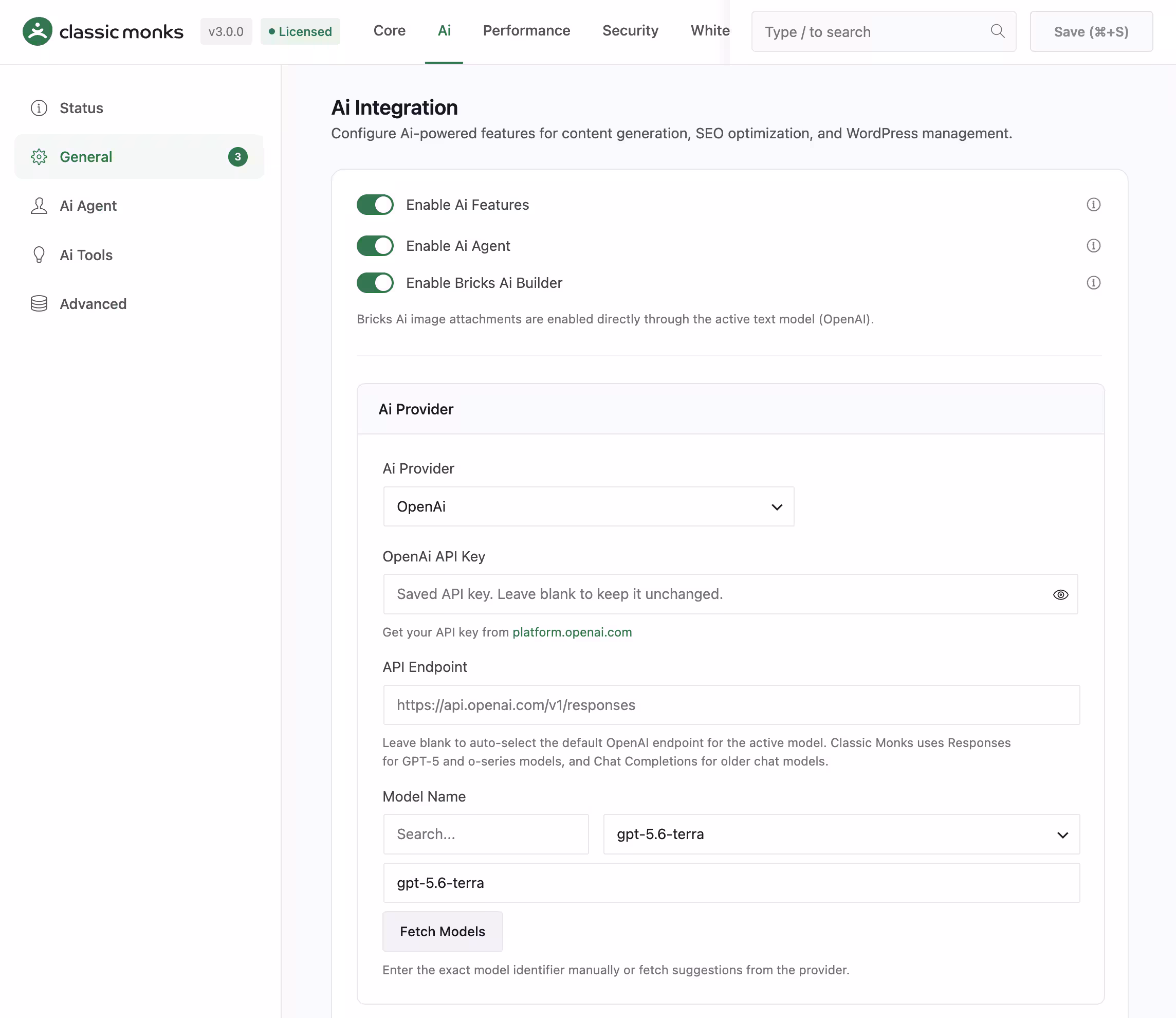Screen dimensions: 1176x1018
Task: Click the Ai Integration heading
Action: coord(394,107)
